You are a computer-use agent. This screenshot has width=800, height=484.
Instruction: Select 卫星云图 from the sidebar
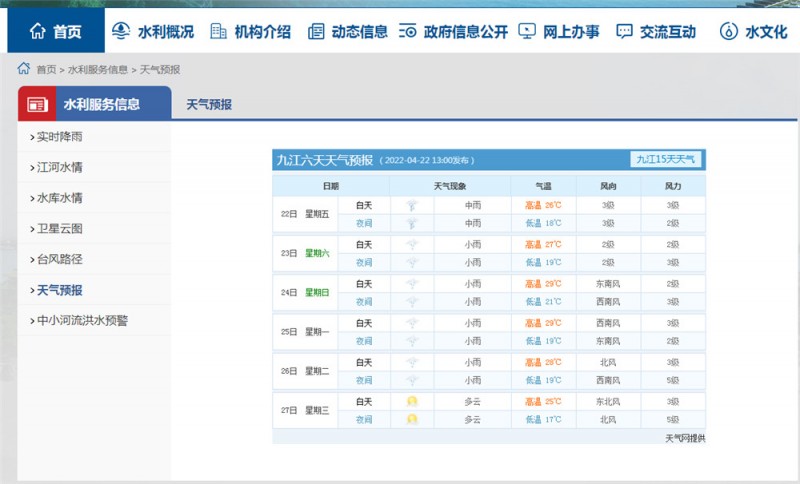click(x=60, y=229)
